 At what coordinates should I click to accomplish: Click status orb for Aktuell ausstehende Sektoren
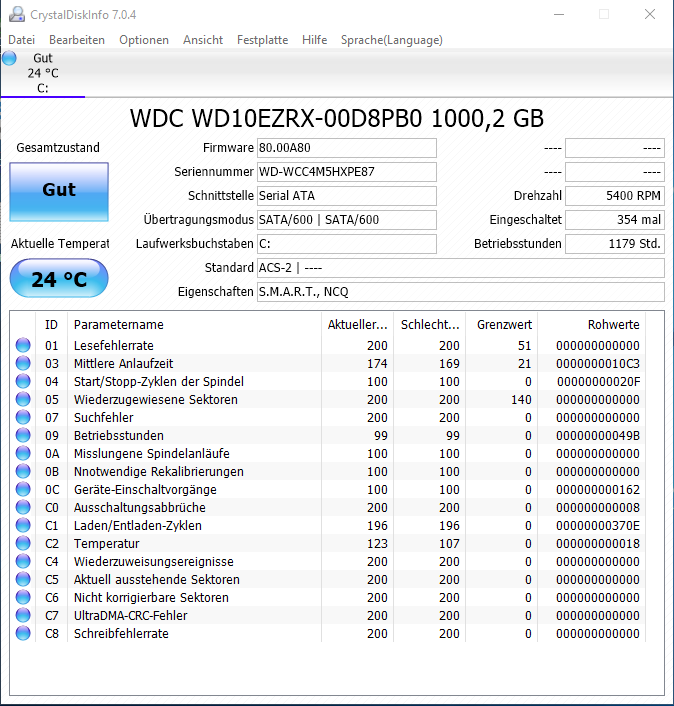click(x=23, y=579)
